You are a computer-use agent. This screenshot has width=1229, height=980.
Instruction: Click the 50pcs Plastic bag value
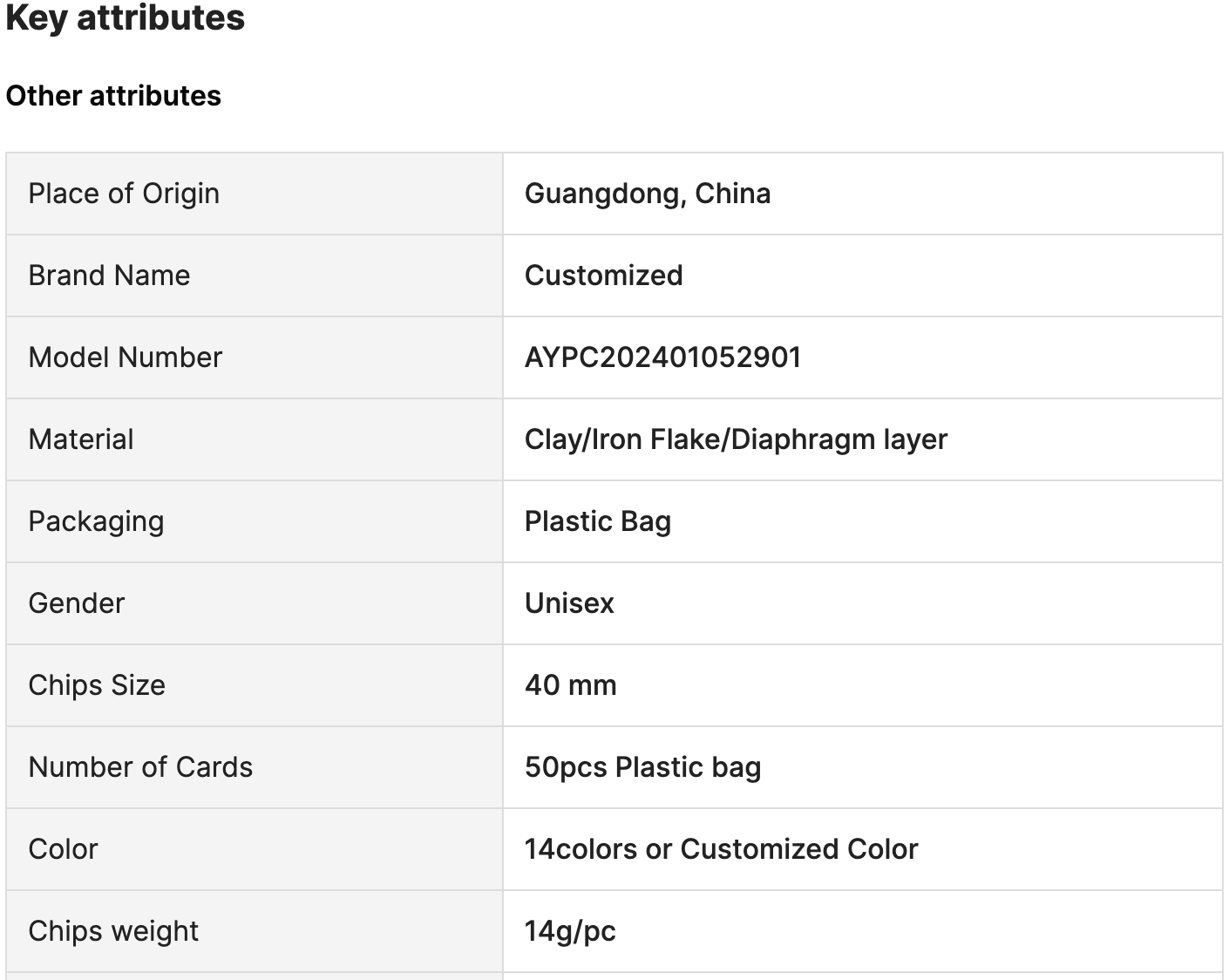coord(642,767)
